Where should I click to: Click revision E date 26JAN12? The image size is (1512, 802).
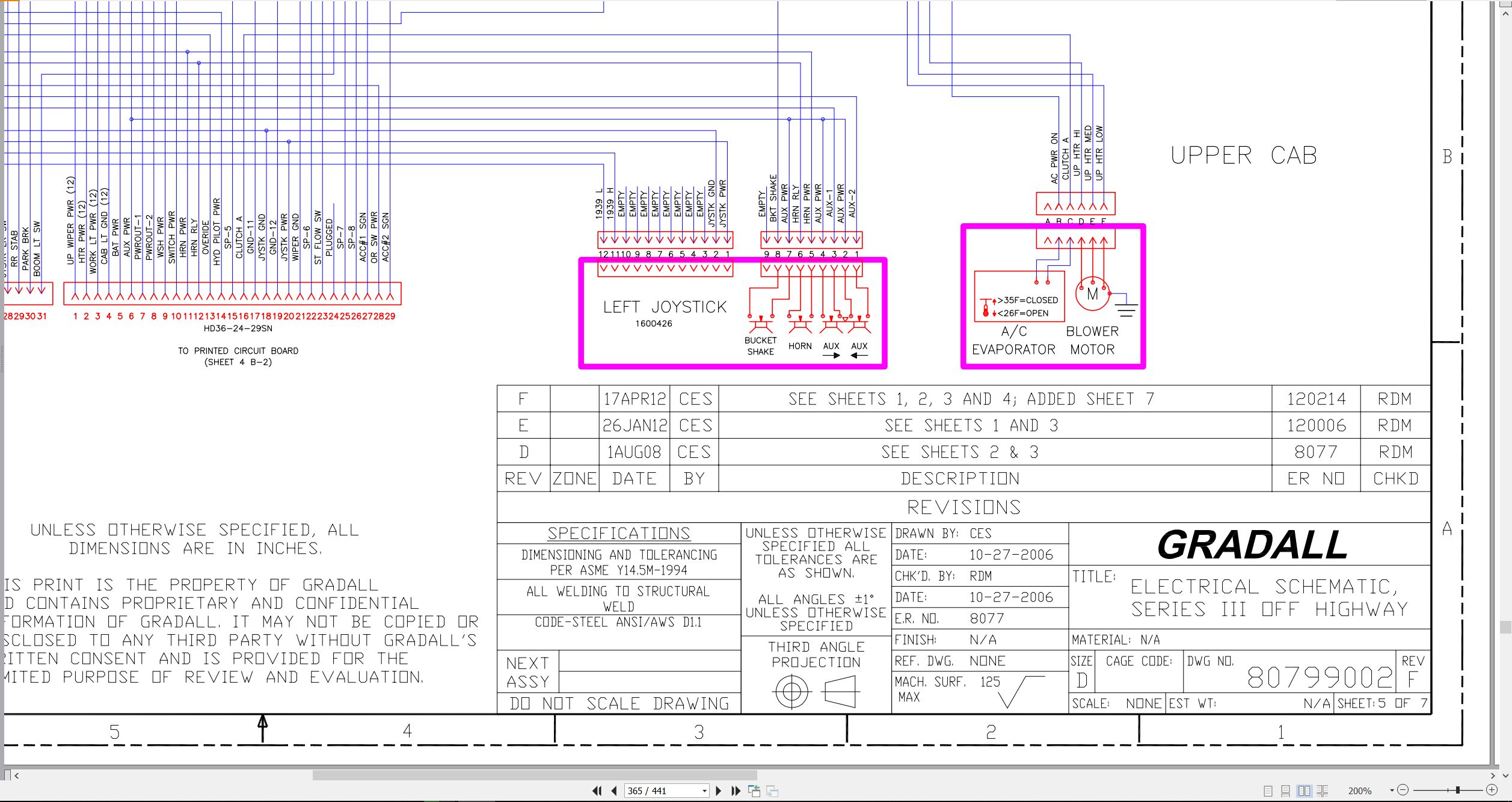click(635, 425)
